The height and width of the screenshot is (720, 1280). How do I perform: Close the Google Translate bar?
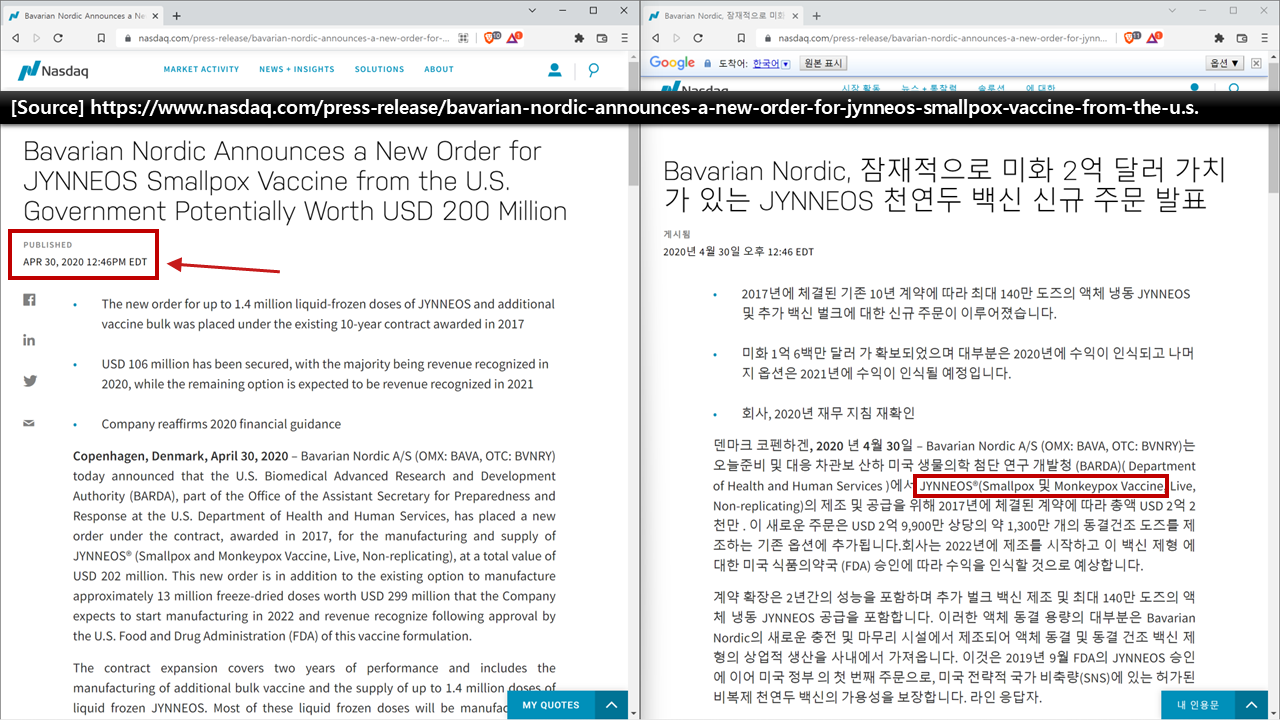coord(1256,63)
